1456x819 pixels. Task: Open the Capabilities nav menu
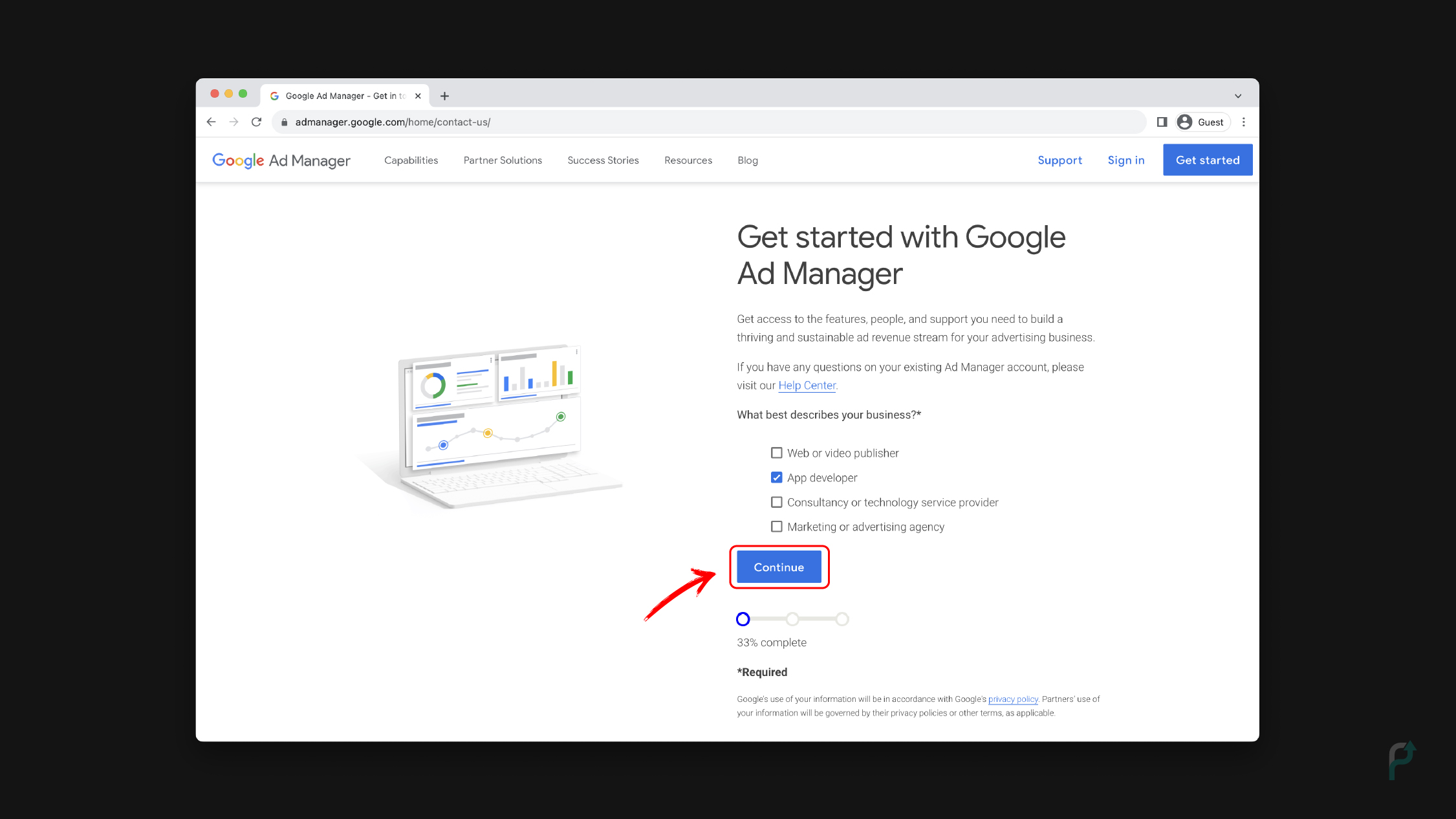(x=411, y=160)
